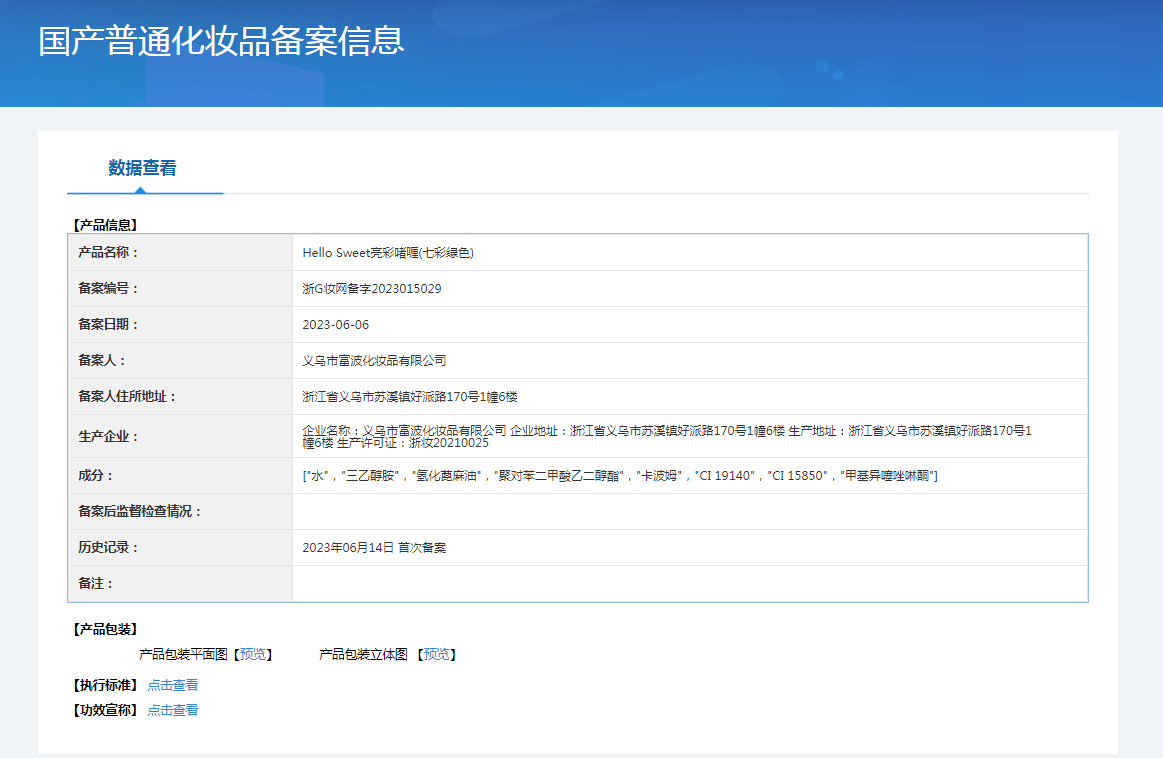Click the 产品信息 section heading

click(105, 225)
